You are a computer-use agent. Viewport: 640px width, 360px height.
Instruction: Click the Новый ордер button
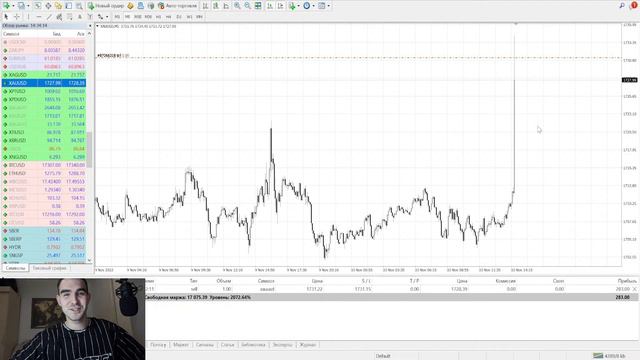click(x=106, y=6)
